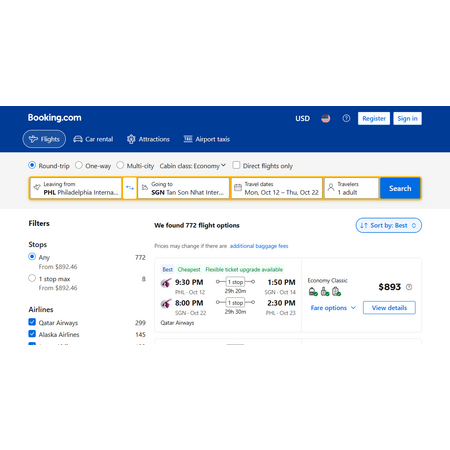Viewport: 450px width, 450px height.
Task: Click the swap origin and destination icon
Action: coord(130,188)
